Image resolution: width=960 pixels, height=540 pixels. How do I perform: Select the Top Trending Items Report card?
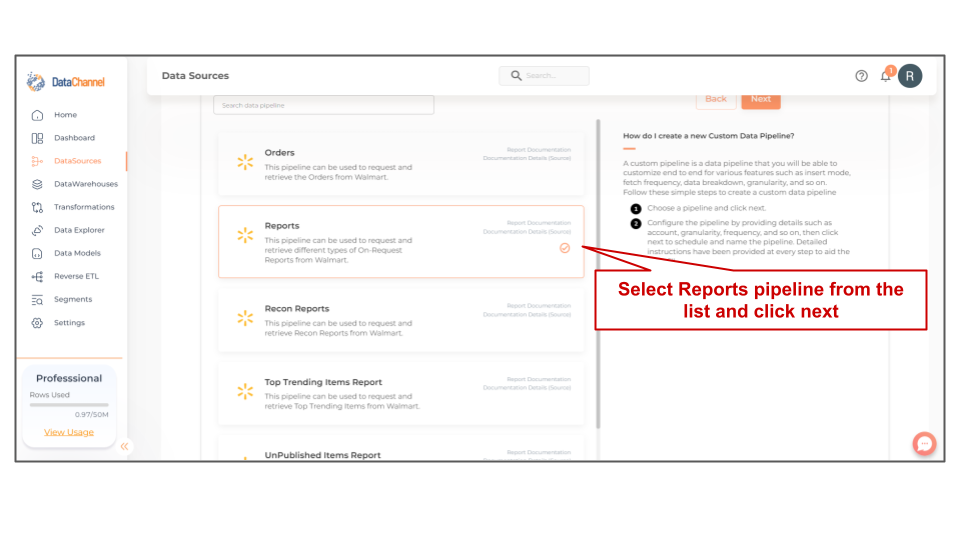pyautogui.click(x=401, y=393)
